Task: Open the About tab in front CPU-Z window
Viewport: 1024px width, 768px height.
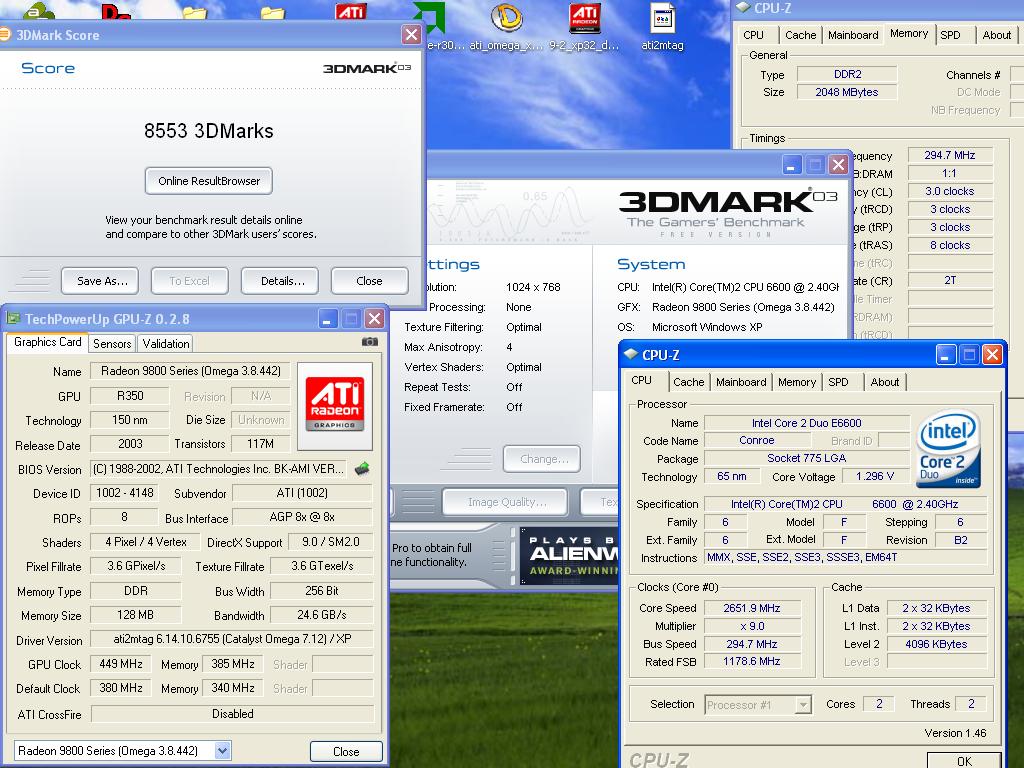Action: (884, 382)
